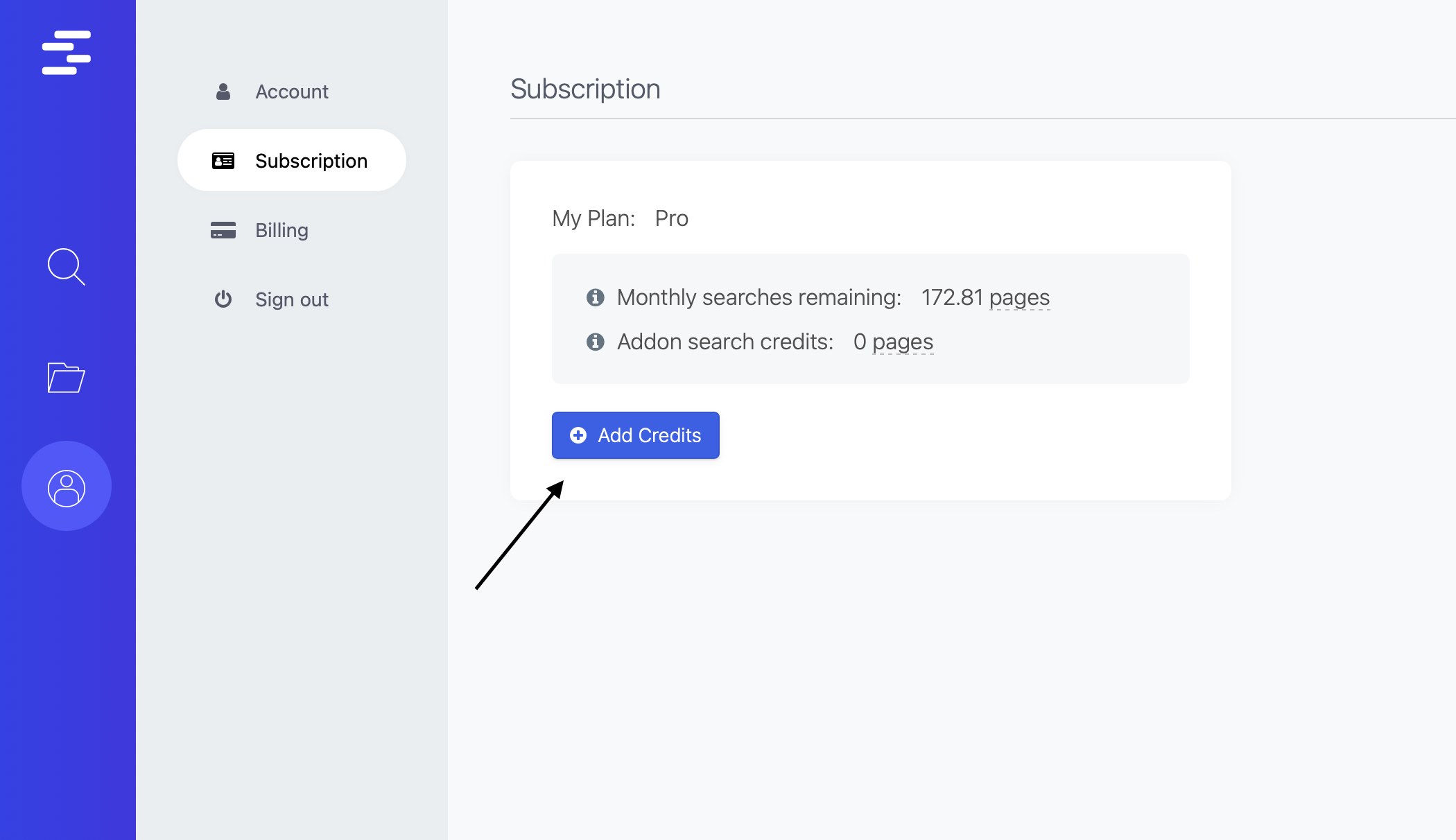Click the underlined 0 pages text
This screenshot has height=840, width=1456.
[902, 342]
